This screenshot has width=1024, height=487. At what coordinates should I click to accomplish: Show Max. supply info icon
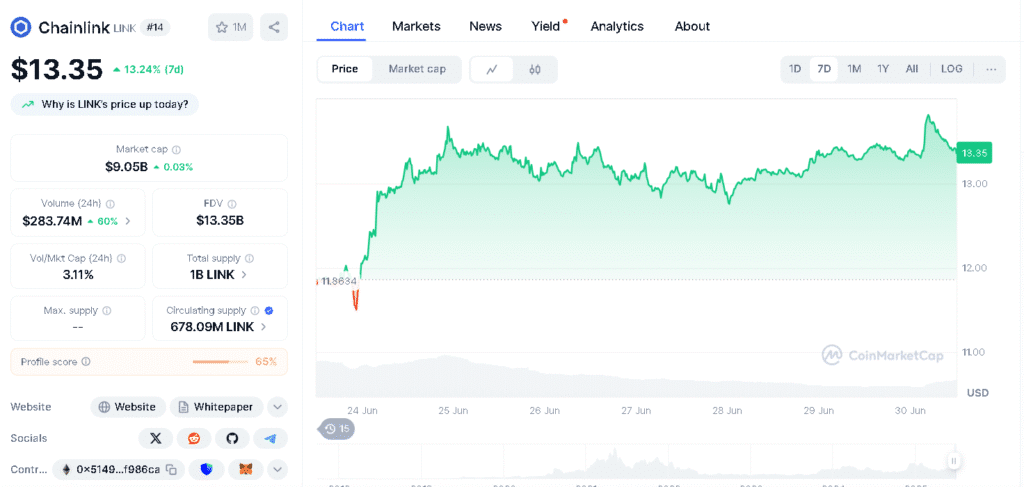tap(106, 311)
